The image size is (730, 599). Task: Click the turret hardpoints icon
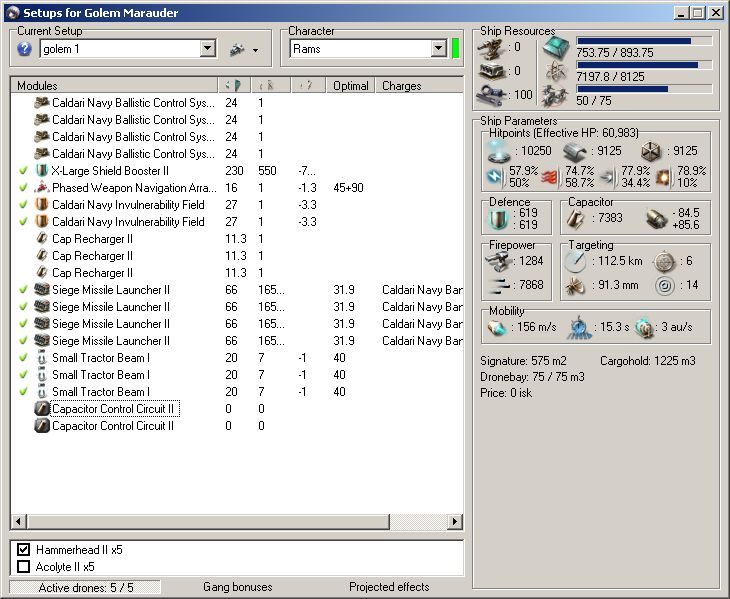coord(491,48)
